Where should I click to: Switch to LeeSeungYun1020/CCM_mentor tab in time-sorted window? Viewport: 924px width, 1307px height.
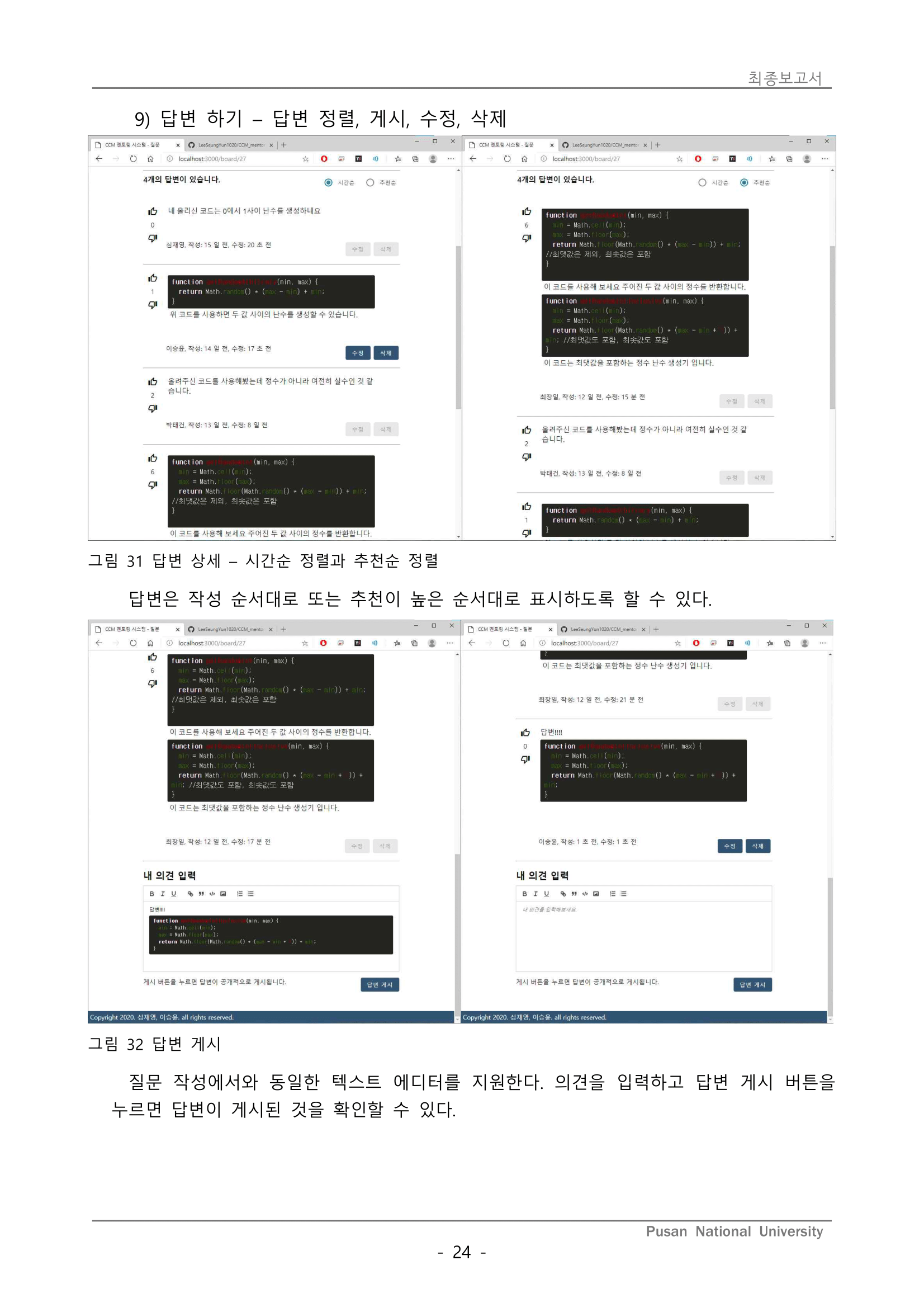pyautogui.click(x=230, y=145)
